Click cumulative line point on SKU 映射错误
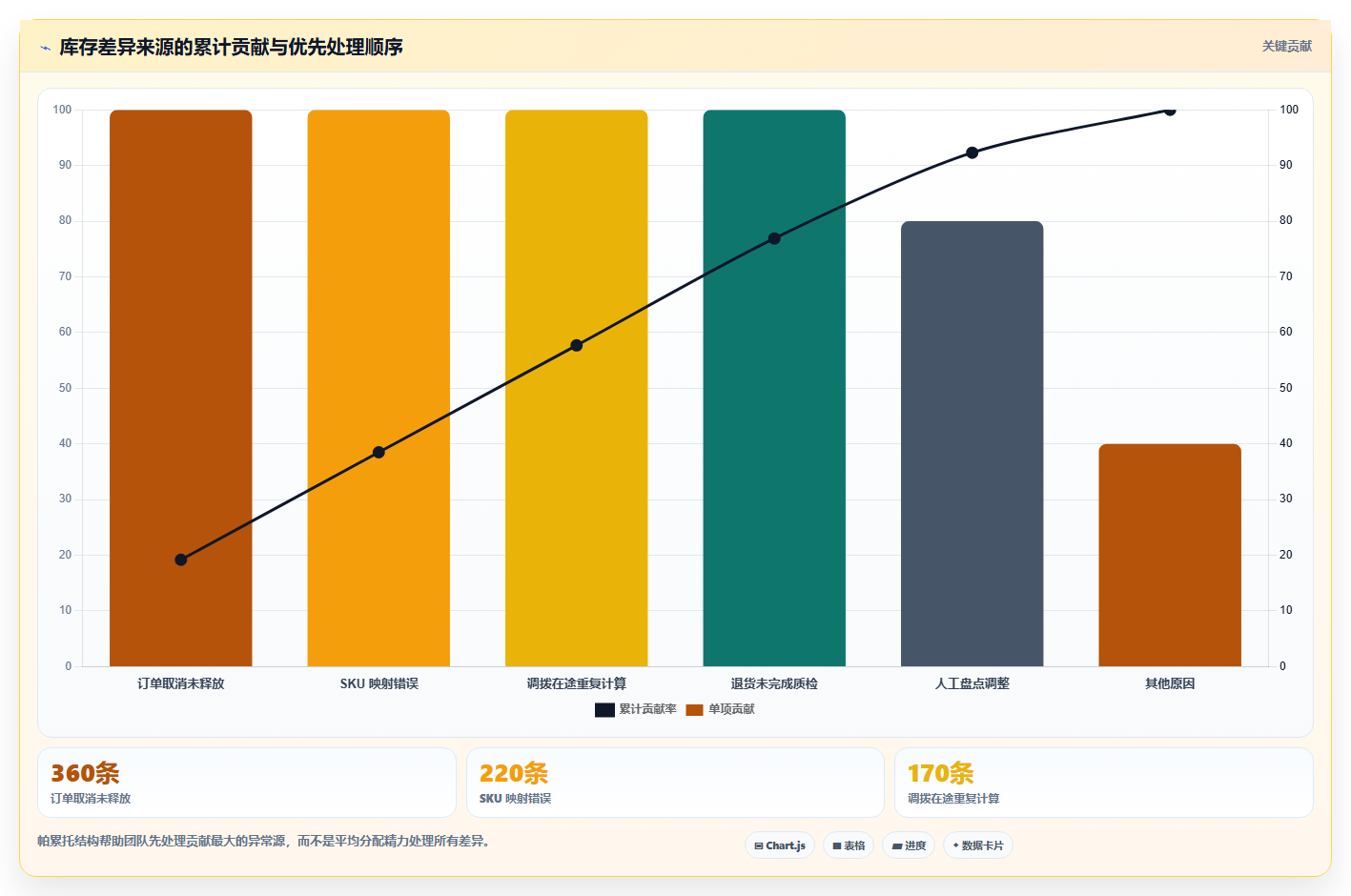Screen dimensions: 1351x896 tap(379, 452)
